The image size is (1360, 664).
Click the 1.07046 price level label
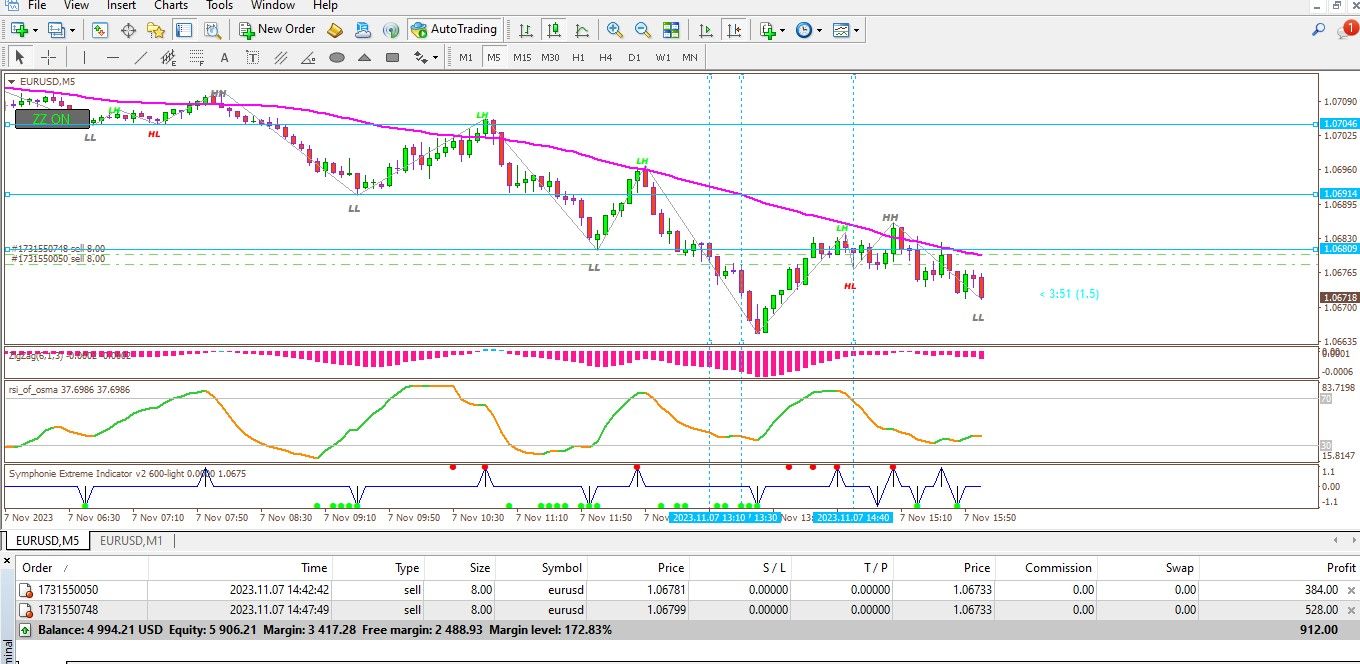click(x=1339, y=124)
